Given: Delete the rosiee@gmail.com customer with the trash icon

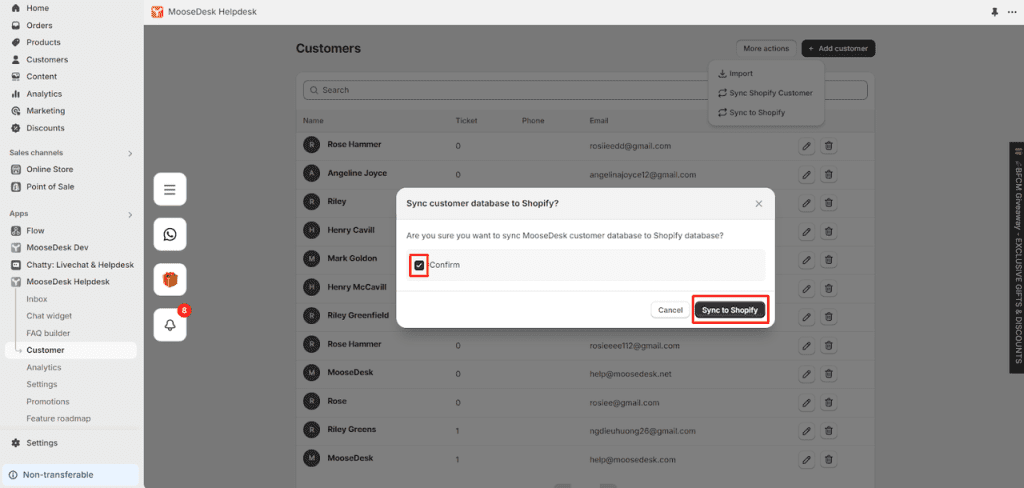Looking at the screenshot, I should coord(828,402).
